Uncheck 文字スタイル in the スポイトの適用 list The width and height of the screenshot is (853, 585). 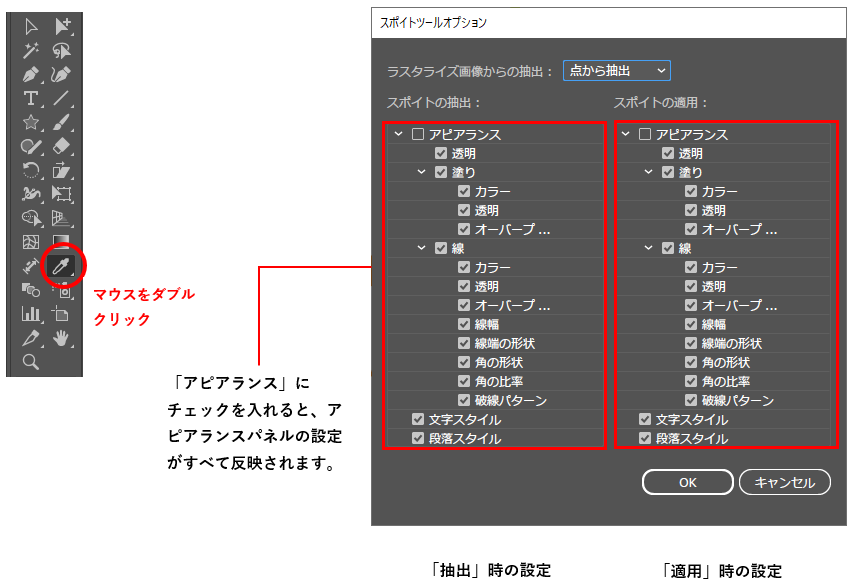point(645,420)
